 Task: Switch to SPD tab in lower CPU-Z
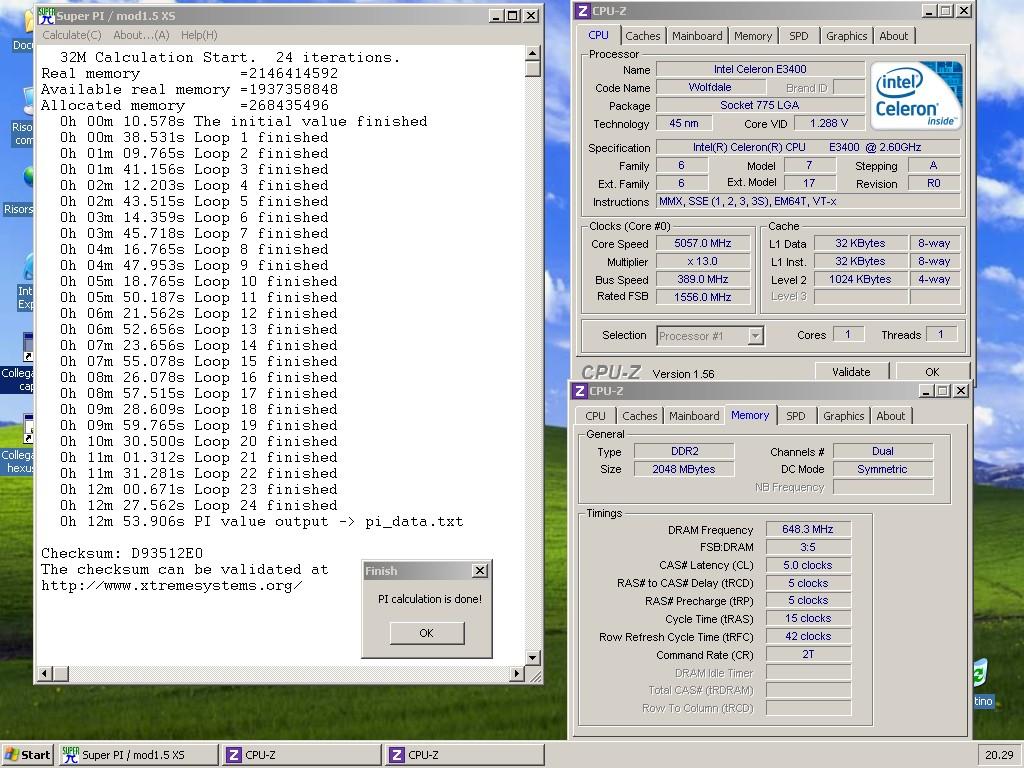tap(795, 416)
